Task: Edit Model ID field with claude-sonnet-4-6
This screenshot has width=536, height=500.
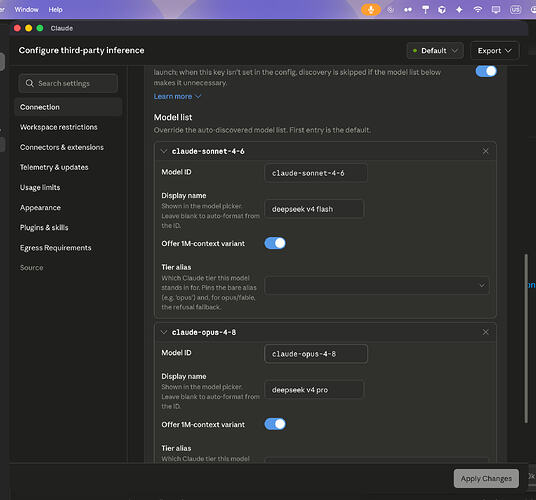Action: click(x=316, y=173)
